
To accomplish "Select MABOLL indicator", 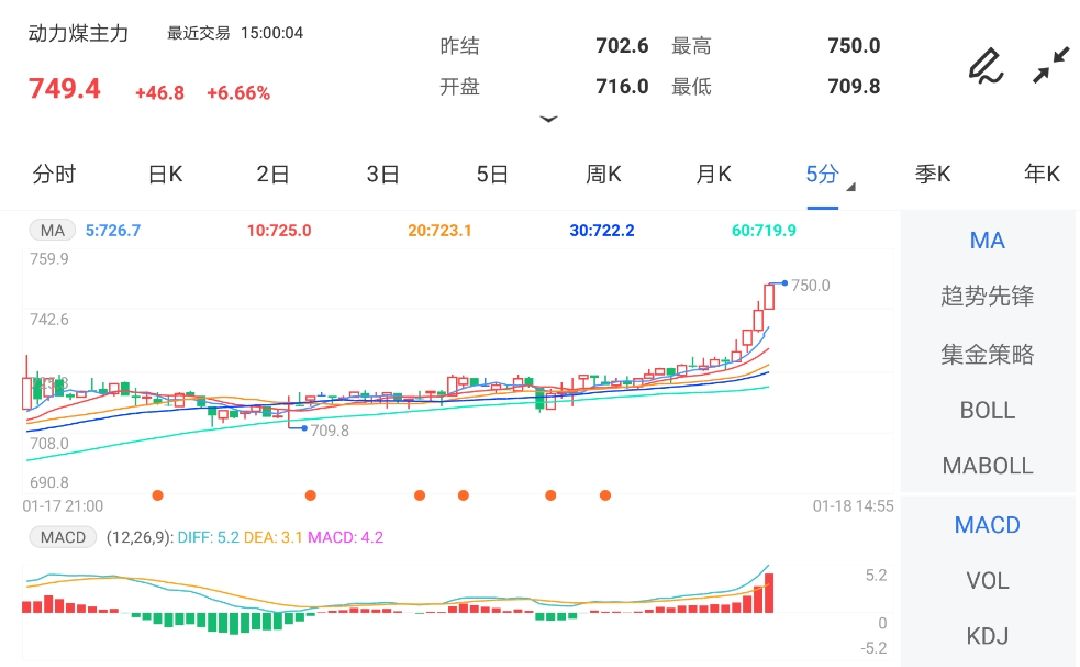I will 987,466.
